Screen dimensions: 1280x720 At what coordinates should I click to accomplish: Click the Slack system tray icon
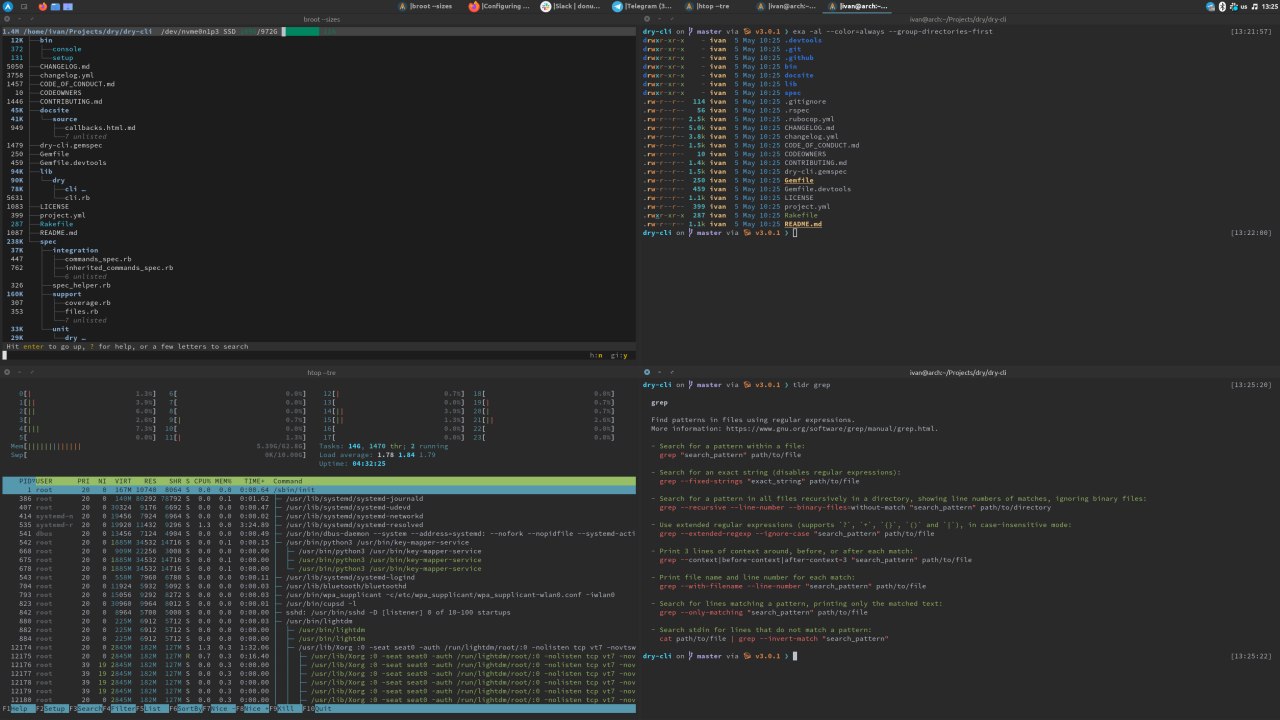click(1232, 6)
